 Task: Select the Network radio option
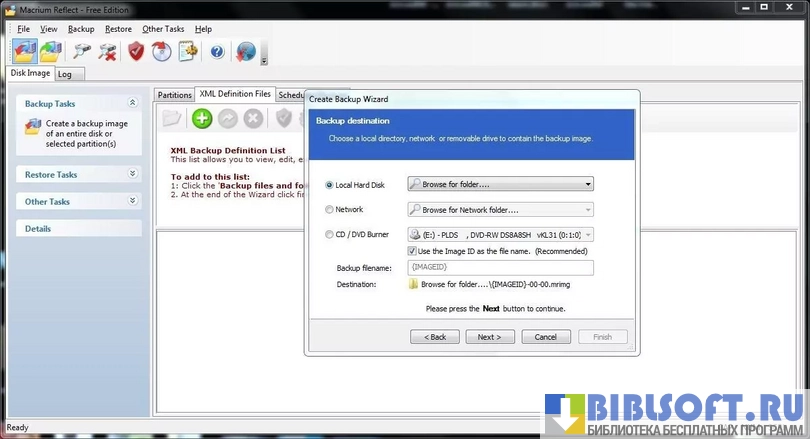click(330, 210)
